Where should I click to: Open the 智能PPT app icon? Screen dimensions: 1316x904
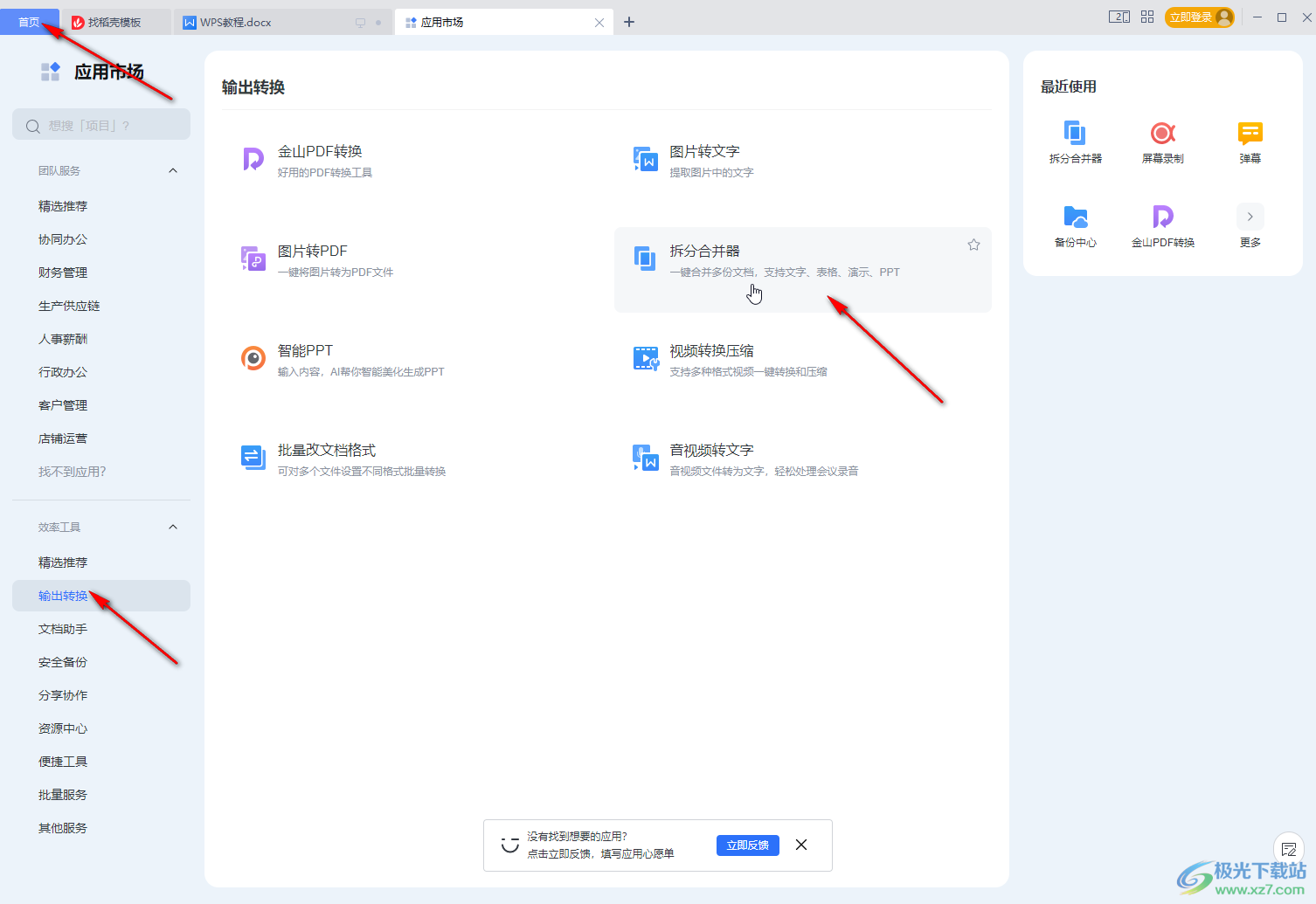253,358
